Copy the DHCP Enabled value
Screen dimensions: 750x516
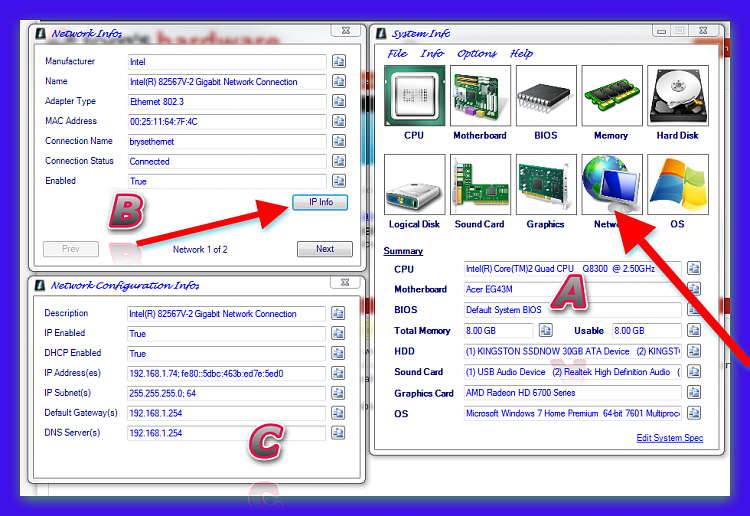pyautogui.click(x=338, y=353)
